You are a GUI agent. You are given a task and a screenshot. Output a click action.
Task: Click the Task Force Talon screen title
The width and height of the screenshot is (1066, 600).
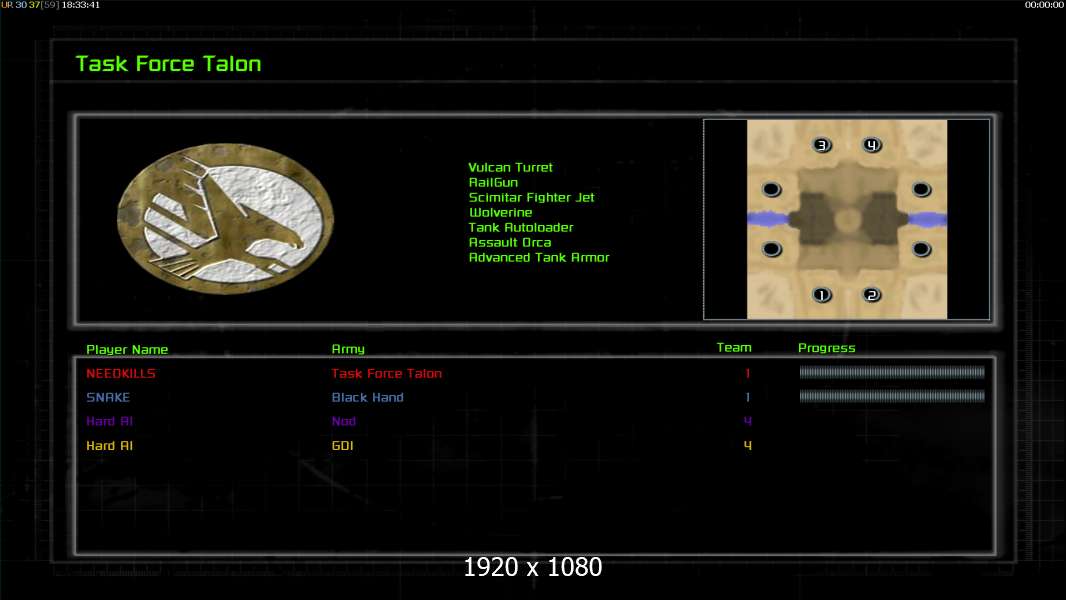[169, 64]
